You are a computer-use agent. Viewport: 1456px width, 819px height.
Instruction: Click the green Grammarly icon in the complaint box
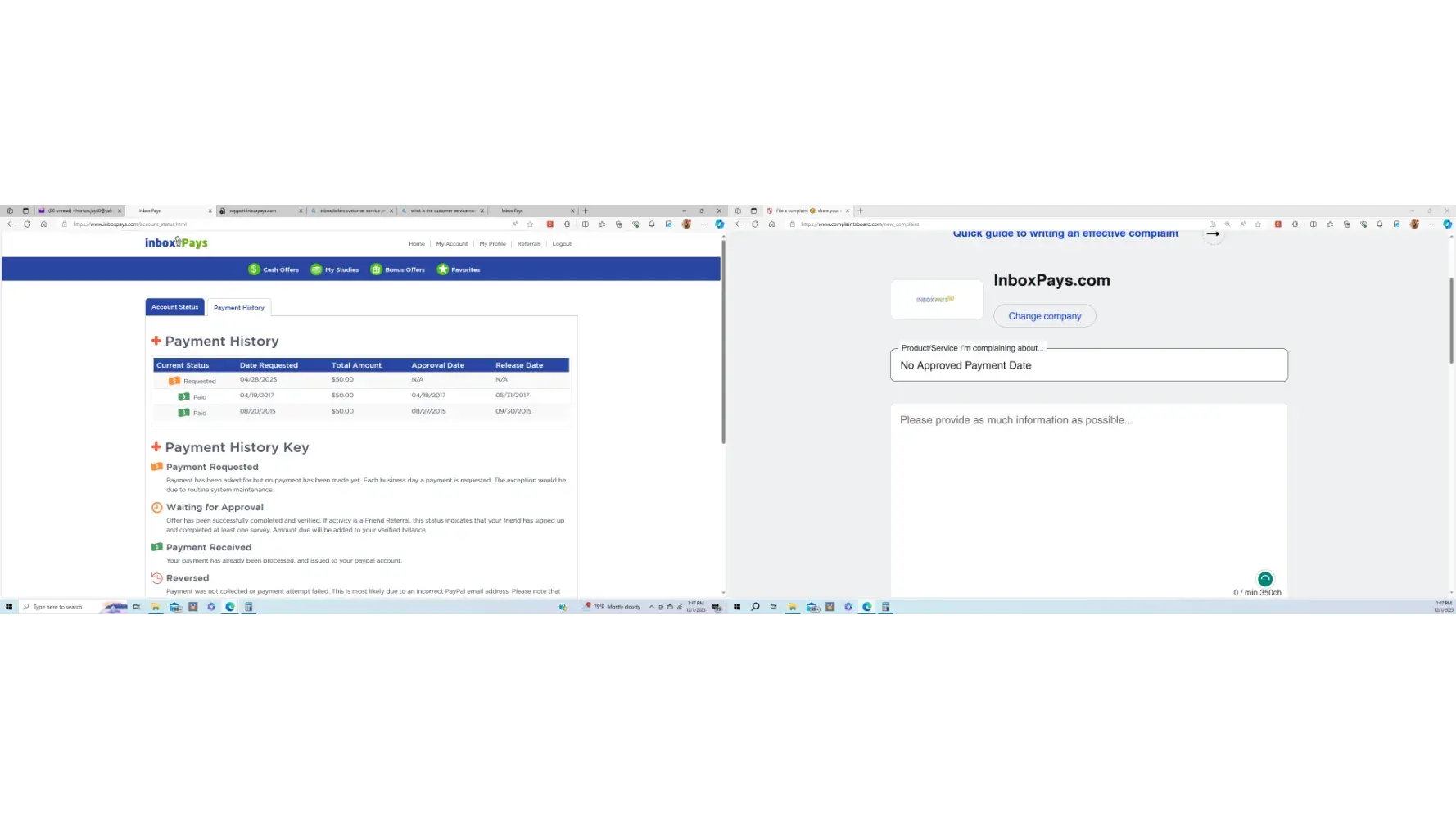click(x=1265, y=579)
